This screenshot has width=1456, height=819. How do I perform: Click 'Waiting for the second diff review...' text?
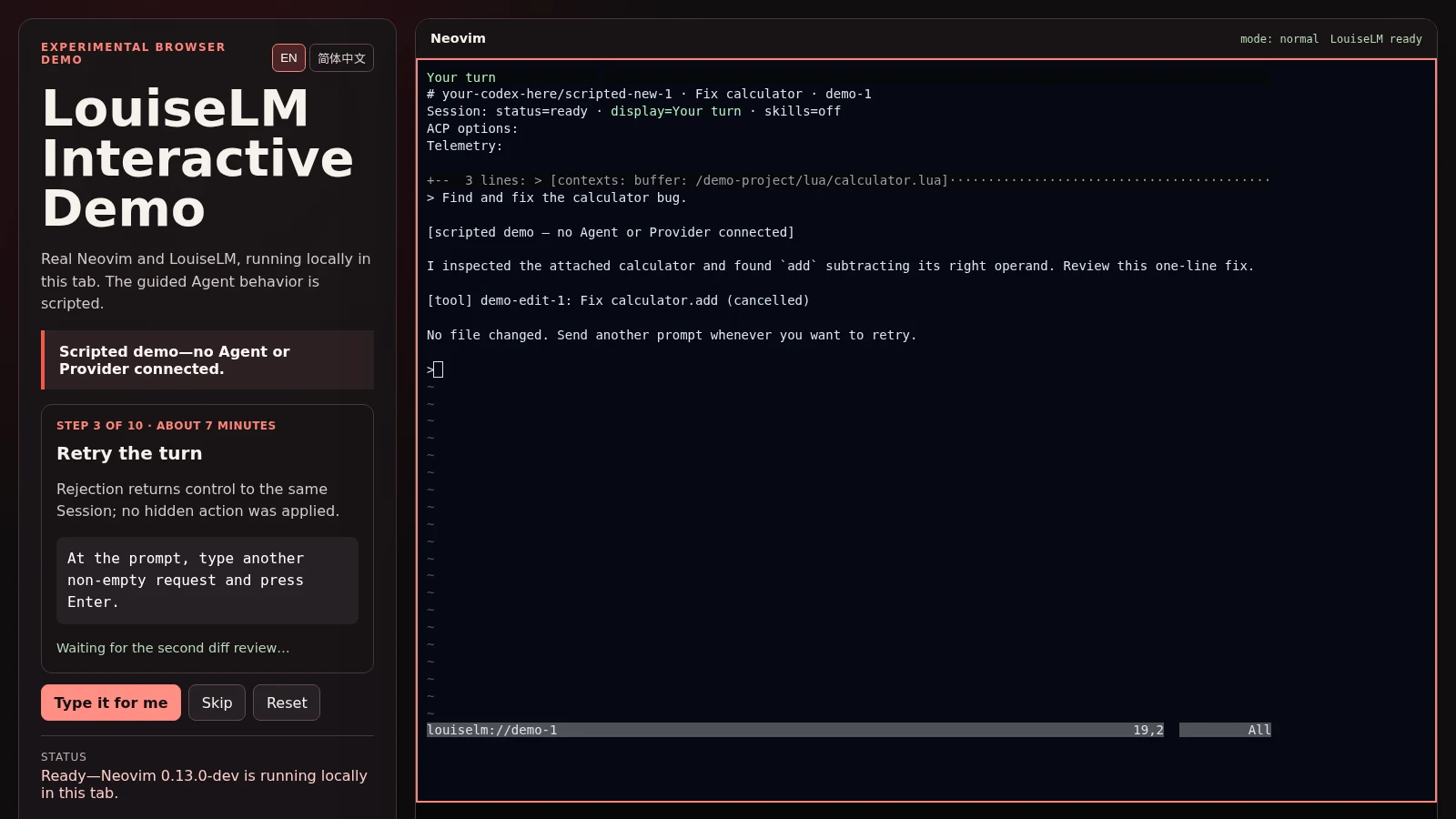click(x=173, y=648)
